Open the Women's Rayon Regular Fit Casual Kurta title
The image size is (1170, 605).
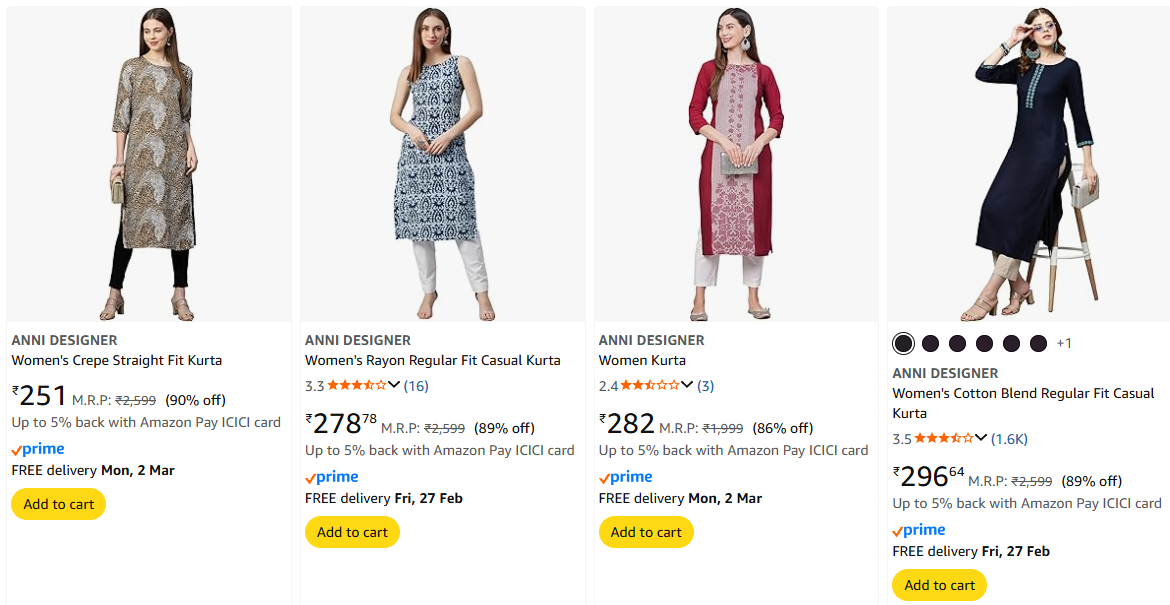pyautogui.click(x=433, y=360)
